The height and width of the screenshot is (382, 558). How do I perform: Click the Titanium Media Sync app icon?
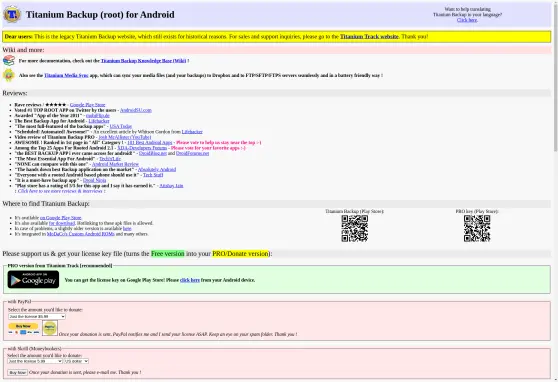(9, 75)
